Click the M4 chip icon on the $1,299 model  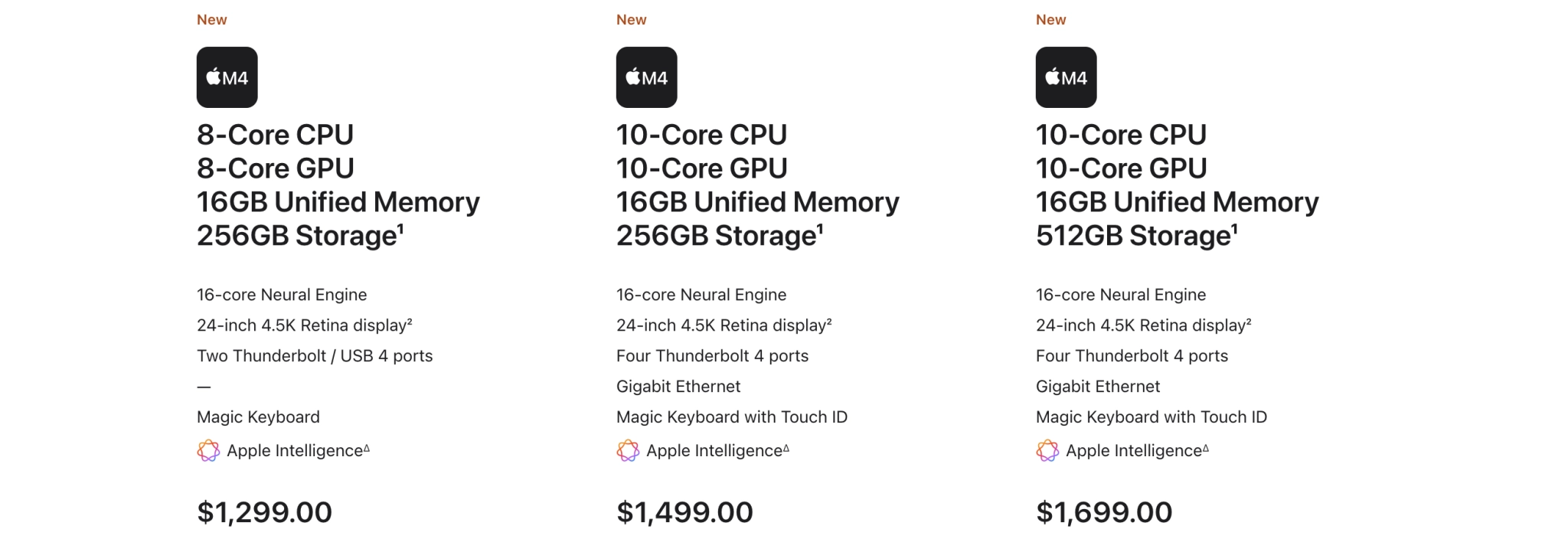tap(227, 77)
